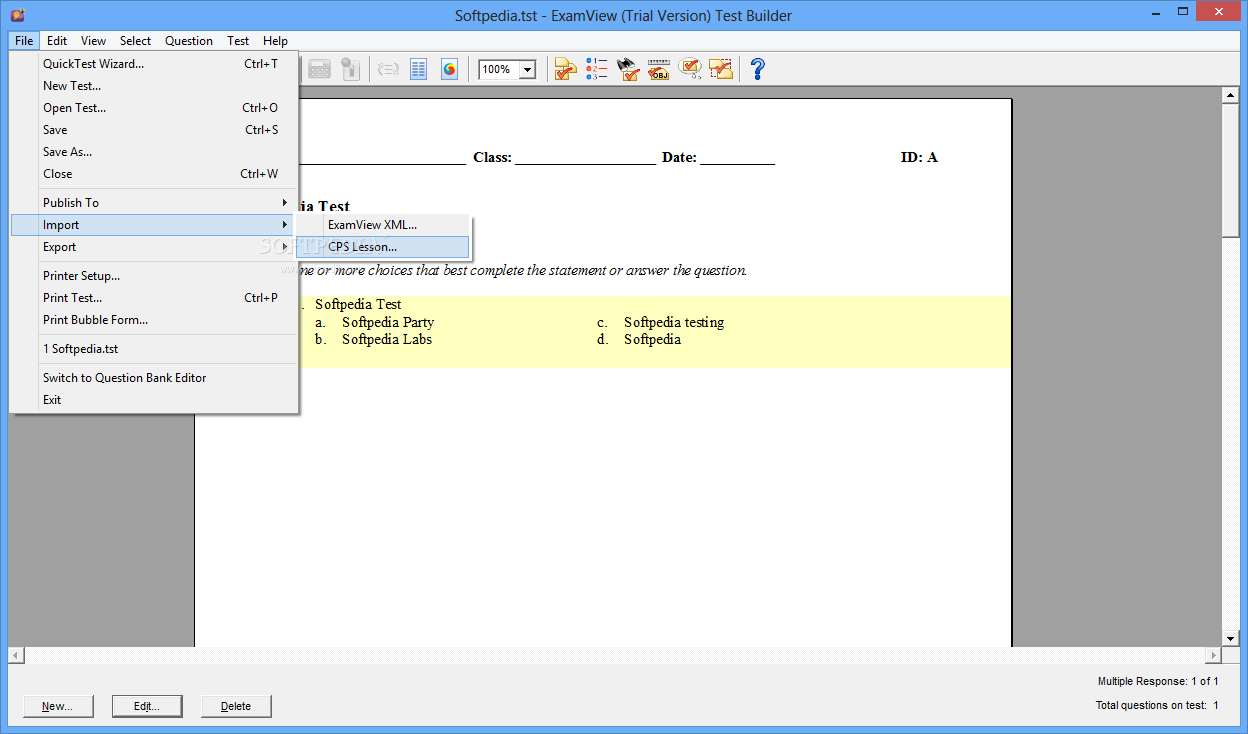Open the 100% zoom dropdown
The height and width of the screenshot is (734, 1248).
(527, 70)
